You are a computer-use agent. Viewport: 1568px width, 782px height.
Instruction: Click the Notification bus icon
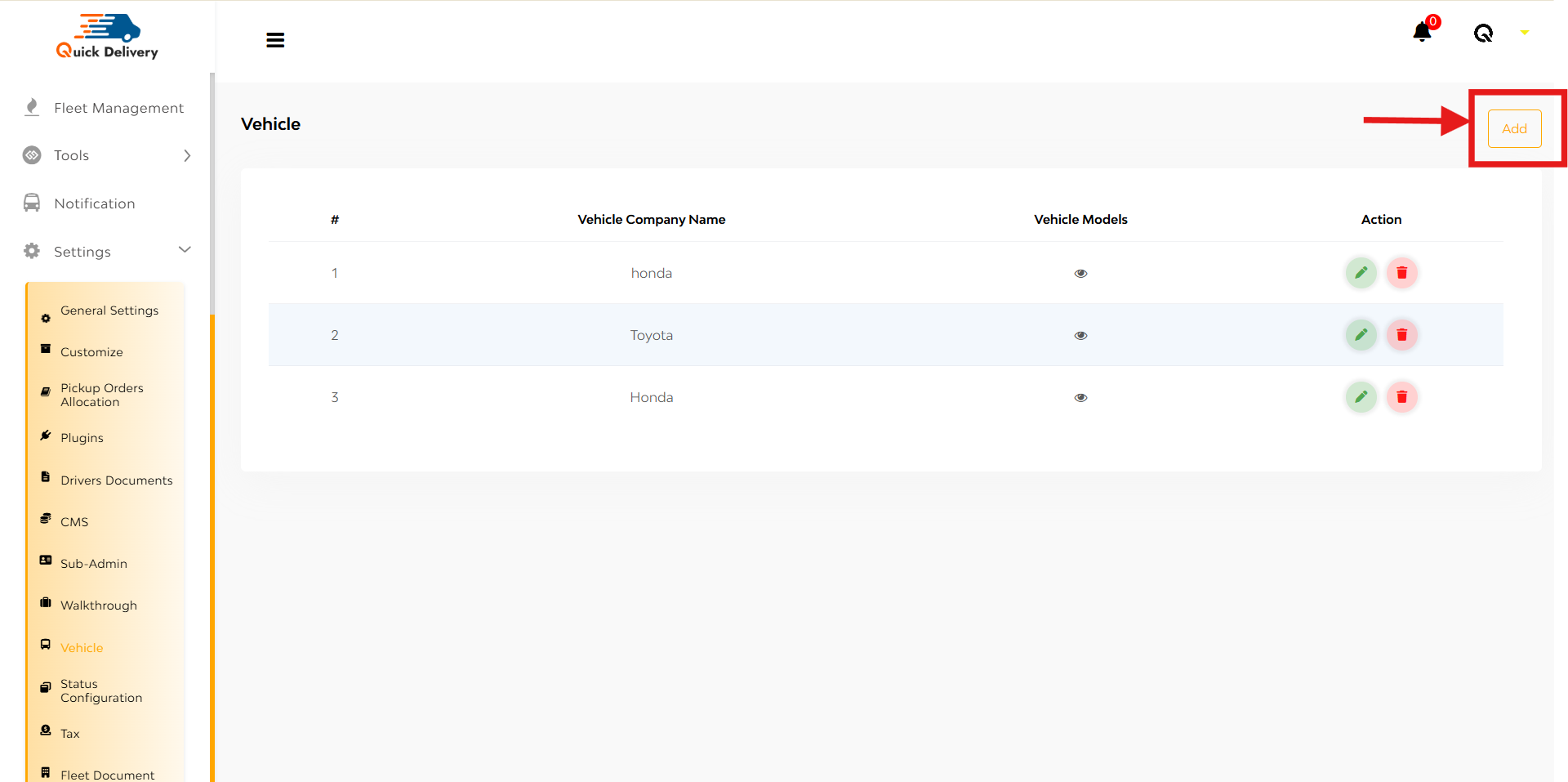point(32,203)
